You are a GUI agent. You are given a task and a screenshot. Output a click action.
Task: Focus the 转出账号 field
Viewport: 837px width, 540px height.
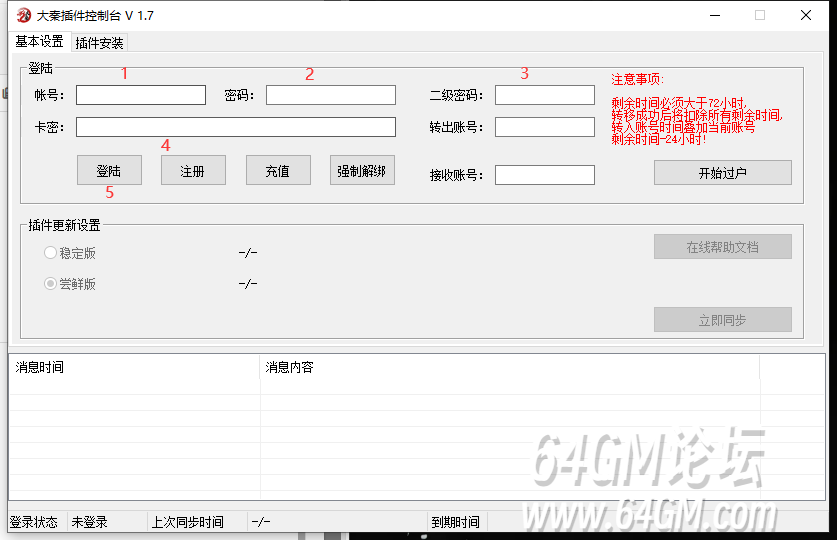pos(544,127)
